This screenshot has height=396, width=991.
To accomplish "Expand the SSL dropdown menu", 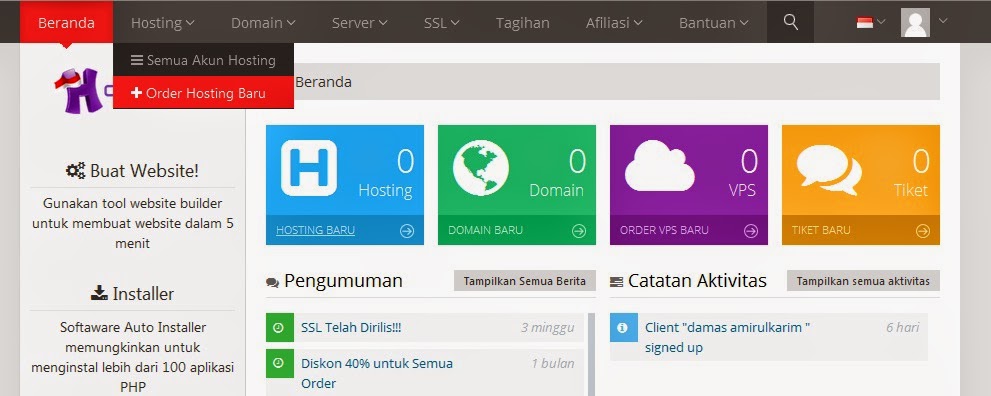I will coord(442,23).
